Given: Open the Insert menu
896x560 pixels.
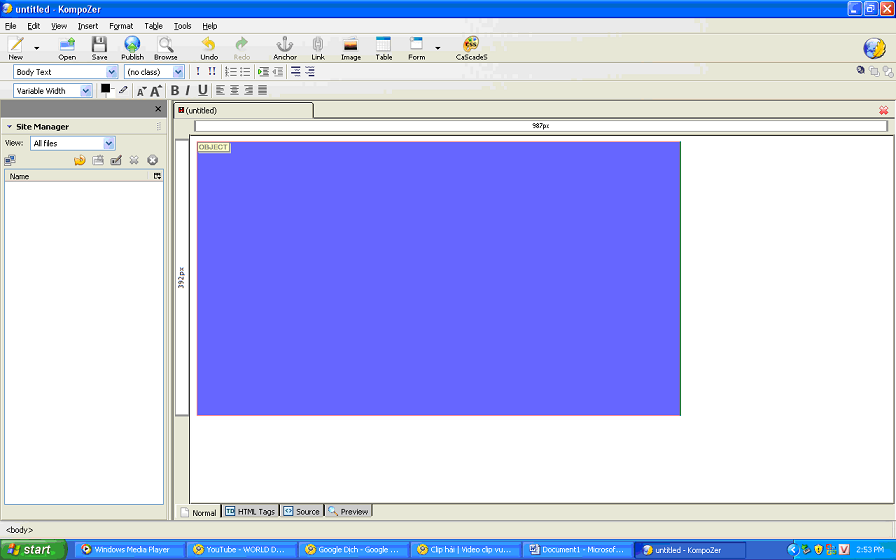Looking at the screenshot, I should tap(88, 26).
